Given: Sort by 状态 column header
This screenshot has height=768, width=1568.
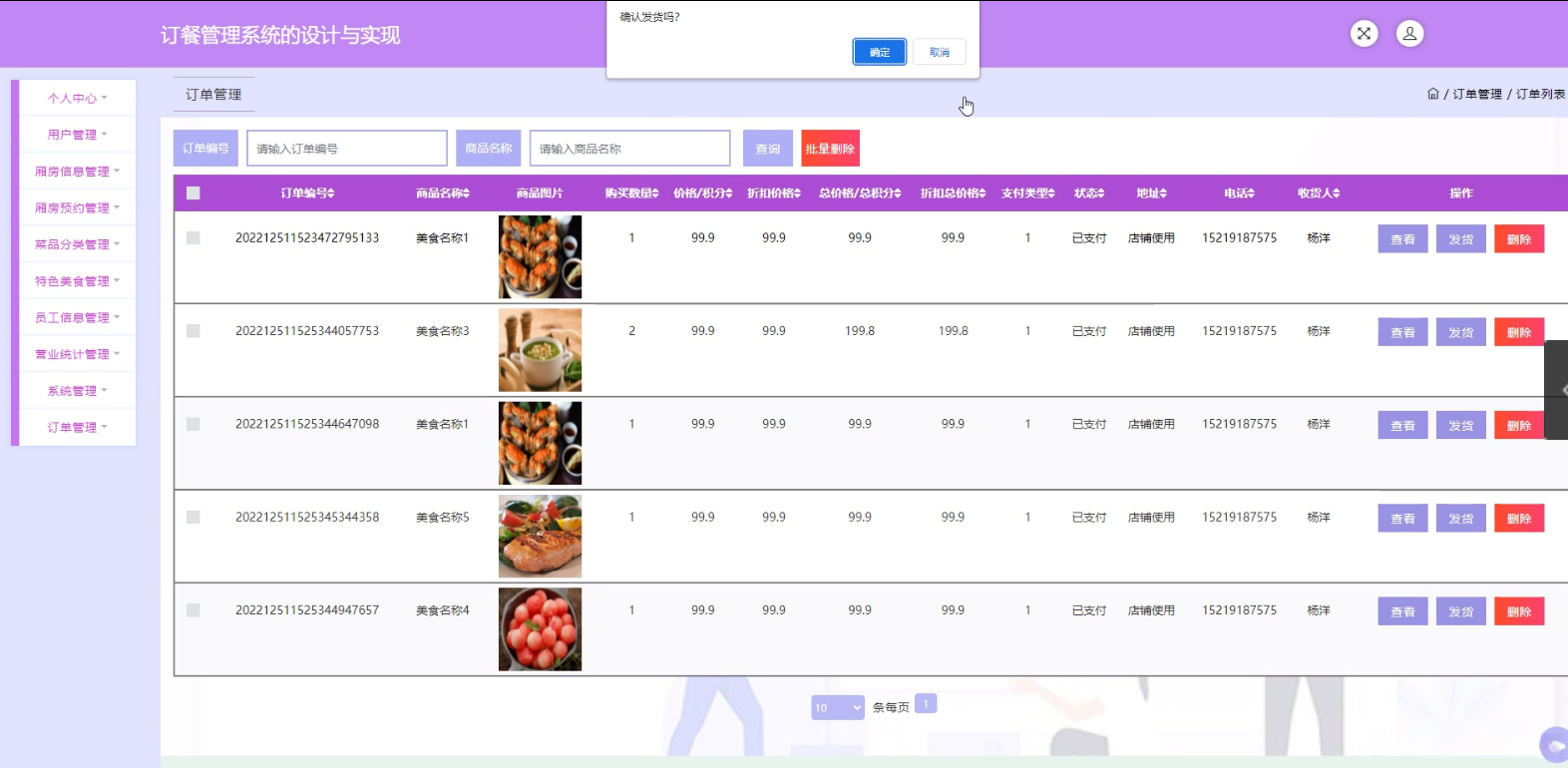Looking at the screenshot, I should [x=1089, y=193].
